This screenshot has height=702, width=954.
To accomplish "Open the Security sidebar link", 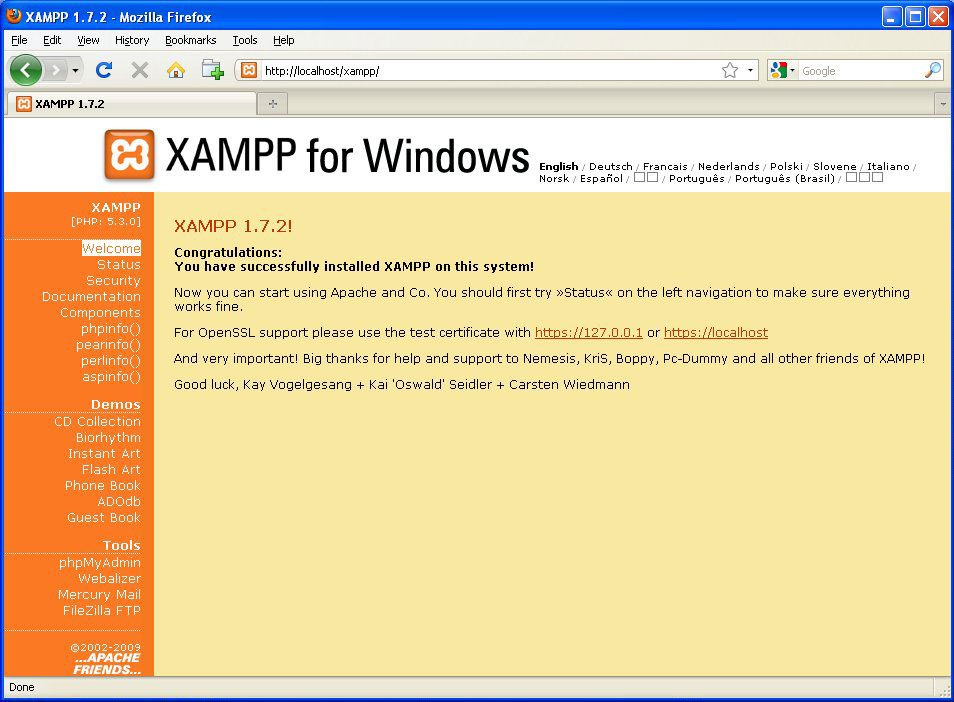I will (x=113, y=280).
